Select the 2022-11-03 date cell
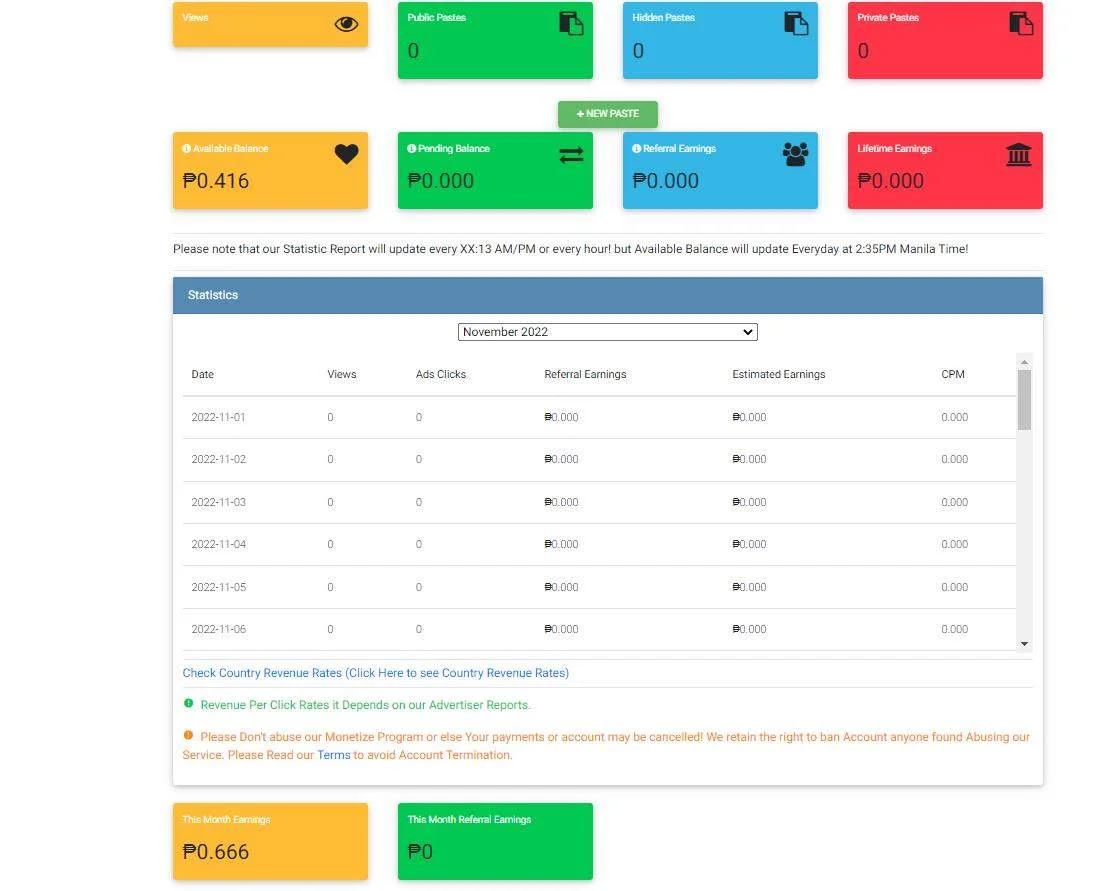Image resolution: width=1112 pixels, height=891 pixels. point(218,502)
